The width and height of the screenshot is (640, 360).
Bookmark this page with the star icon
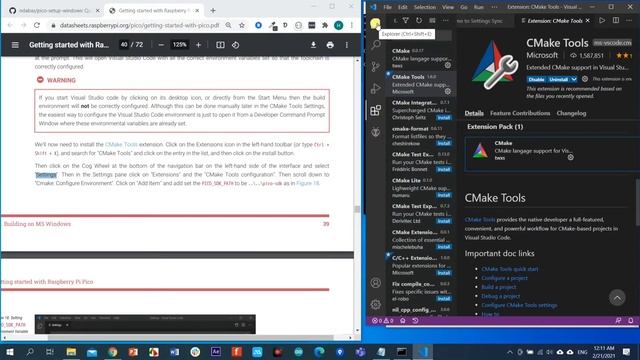click(x=242, y=25)
